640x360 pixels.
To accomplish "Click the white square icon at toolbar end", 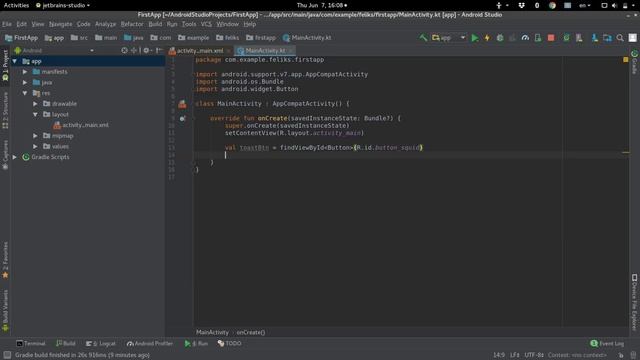I will (x=633, y=38).
